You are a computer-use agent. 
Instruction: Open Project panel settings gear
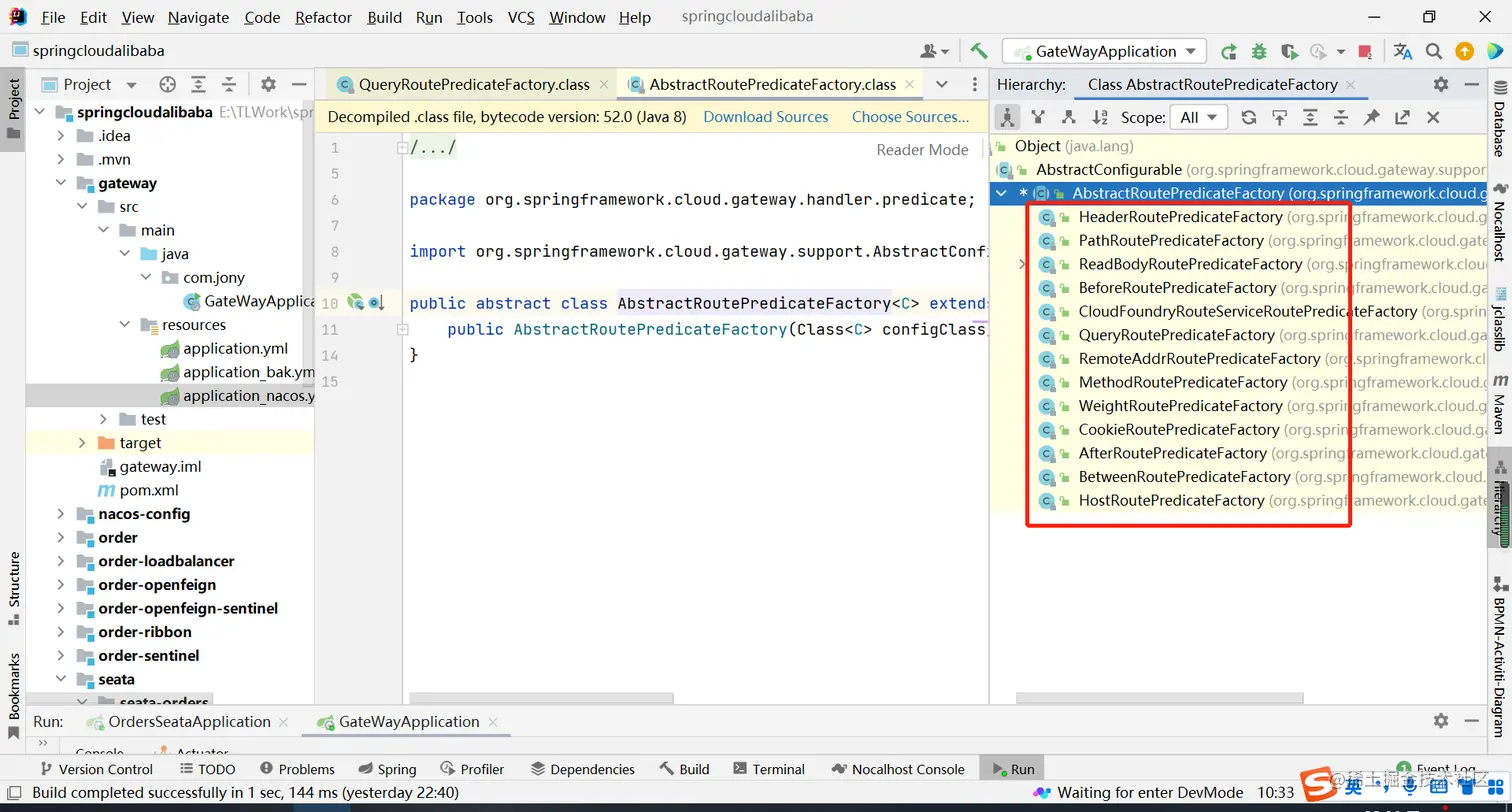(x=268, y=84)
